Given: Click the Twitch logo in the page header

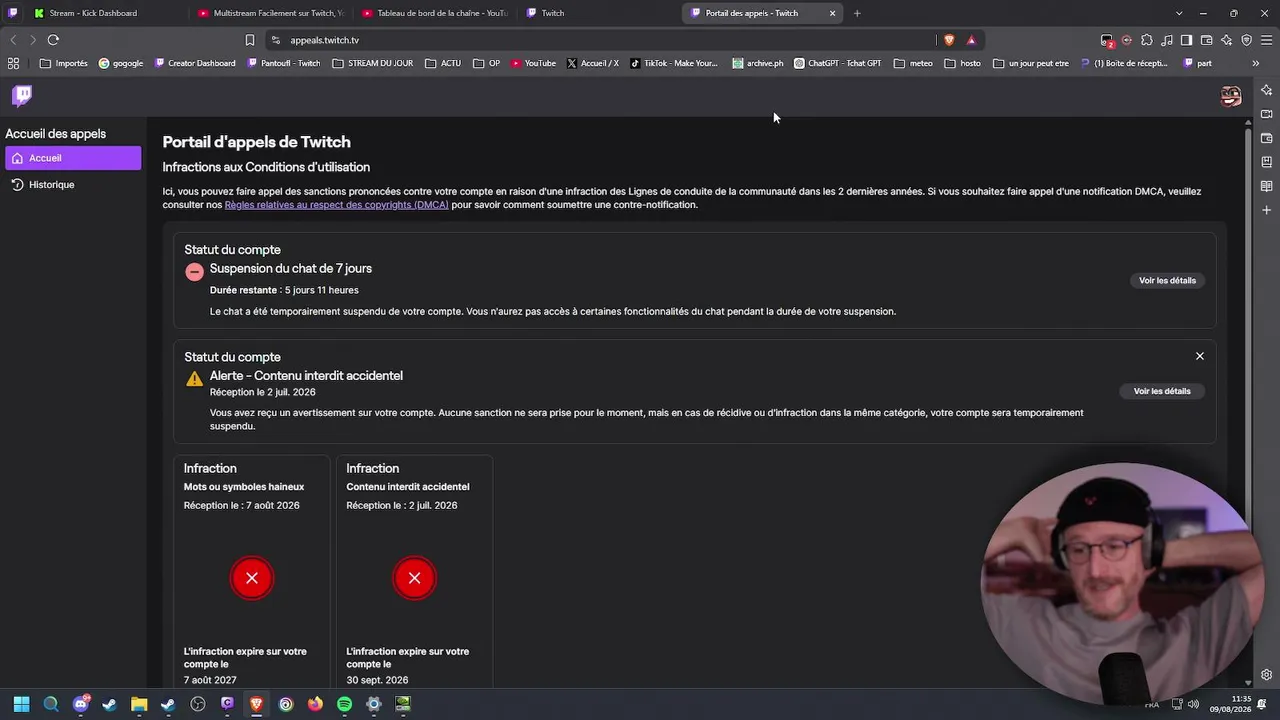Looking at the screenshot, I should 22,95.
